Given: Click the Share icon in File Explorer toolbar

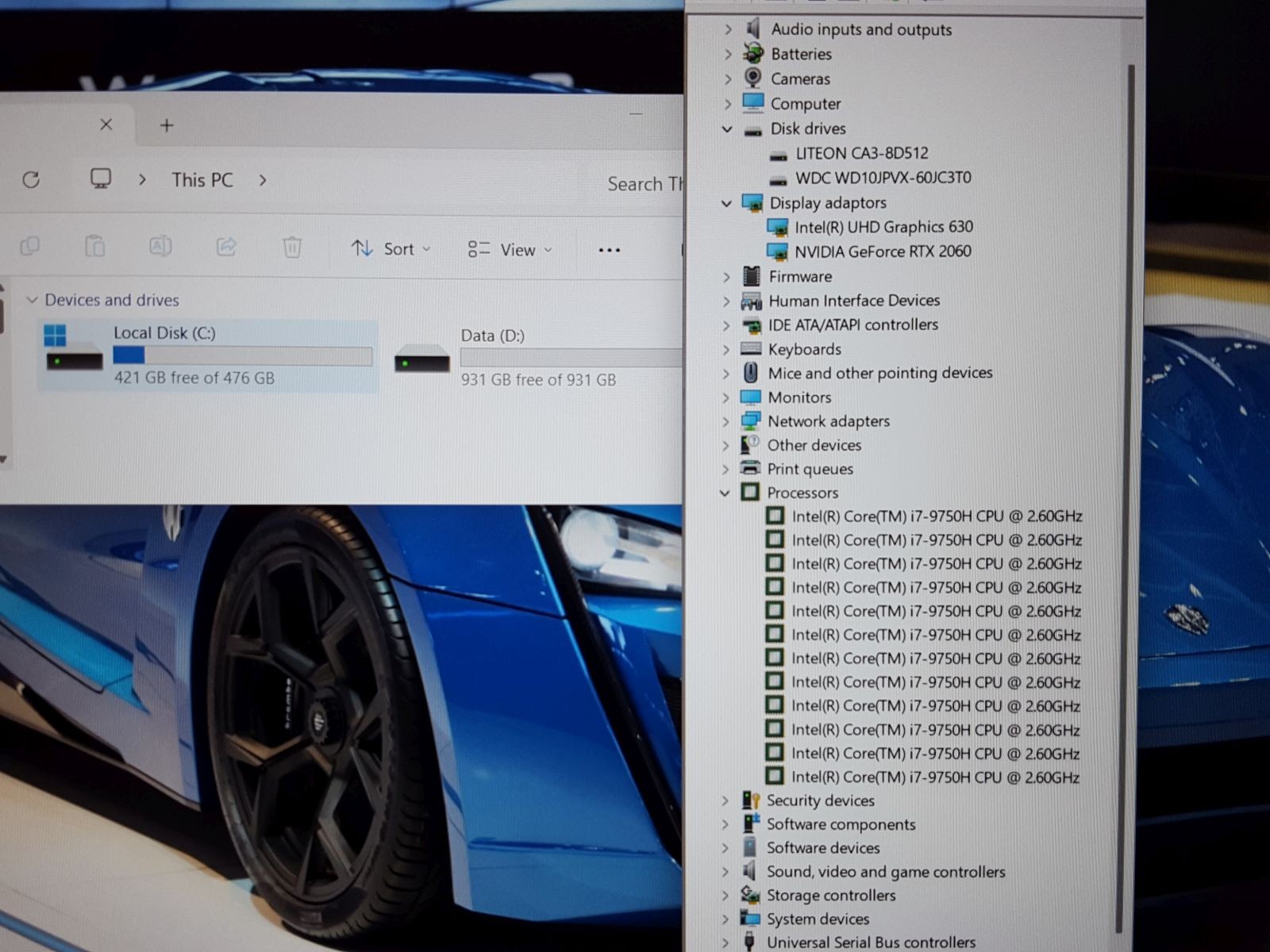Looking at the screenshot, I should [x=226, y=247].
